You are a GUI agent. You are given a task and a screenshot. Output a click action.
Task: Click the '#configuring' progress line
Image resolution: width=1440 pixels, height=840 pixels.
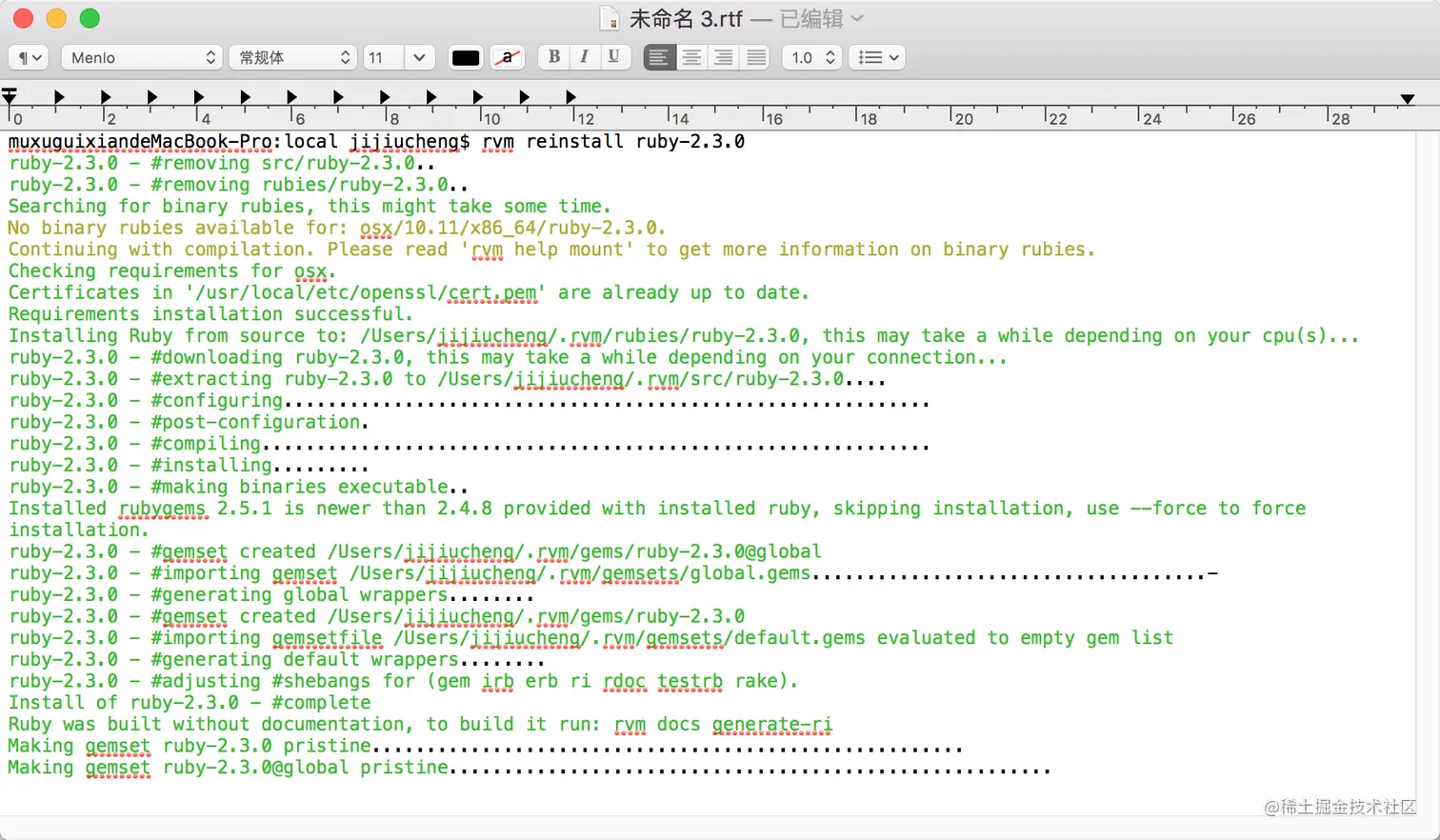(x=469, y=401)
